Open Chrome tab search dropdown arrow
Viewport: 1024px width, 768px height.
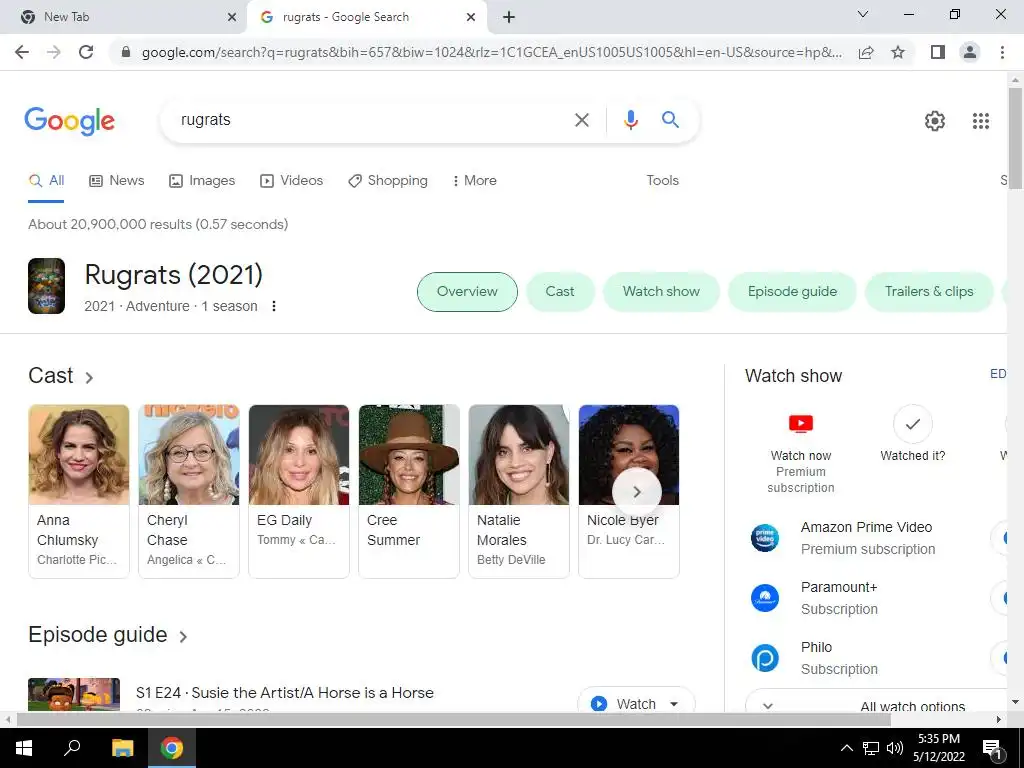pos(863,14)
